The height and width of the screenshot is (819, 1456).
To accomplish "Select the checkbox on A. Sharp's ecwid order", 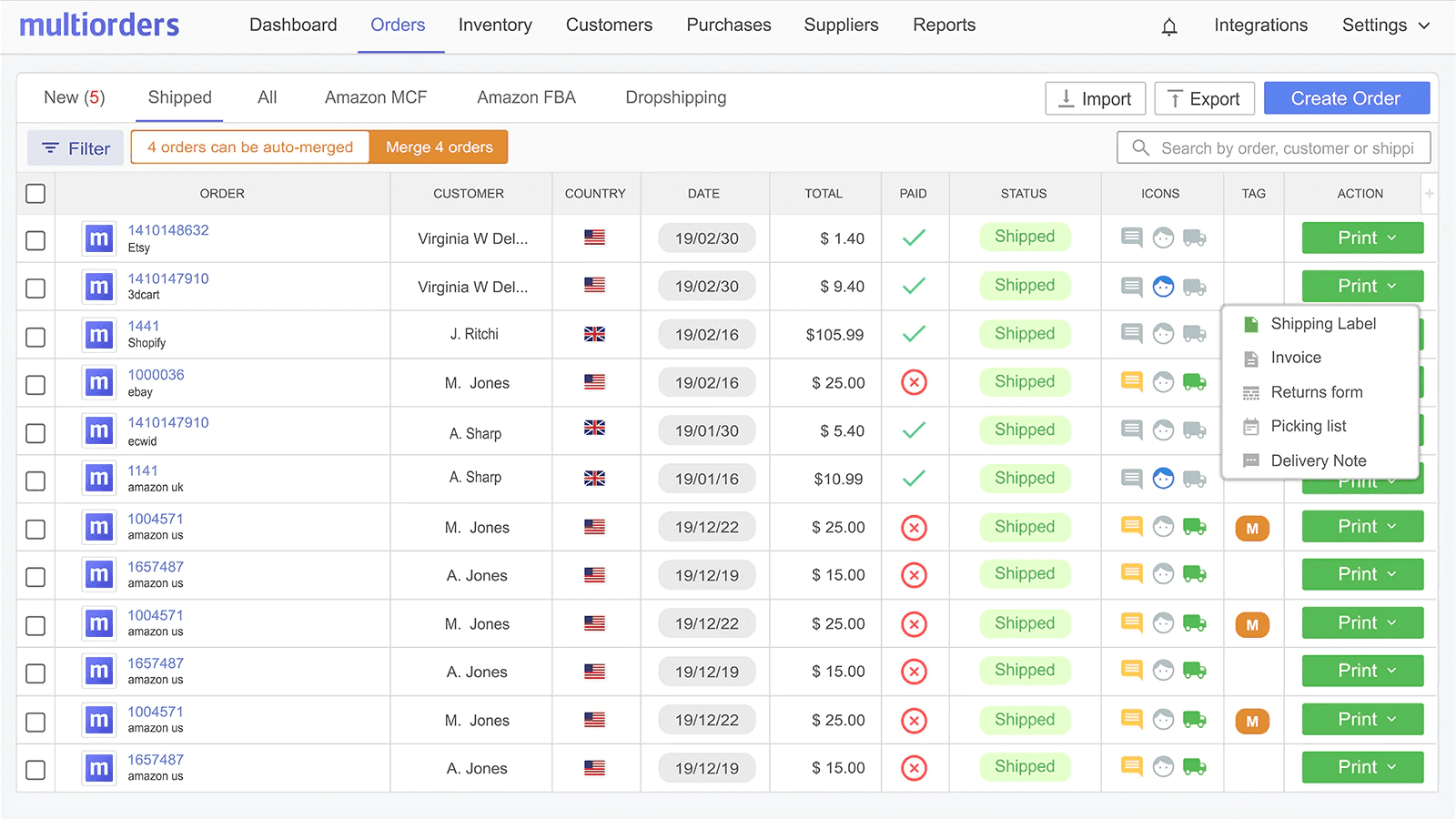I will (35, 433).
